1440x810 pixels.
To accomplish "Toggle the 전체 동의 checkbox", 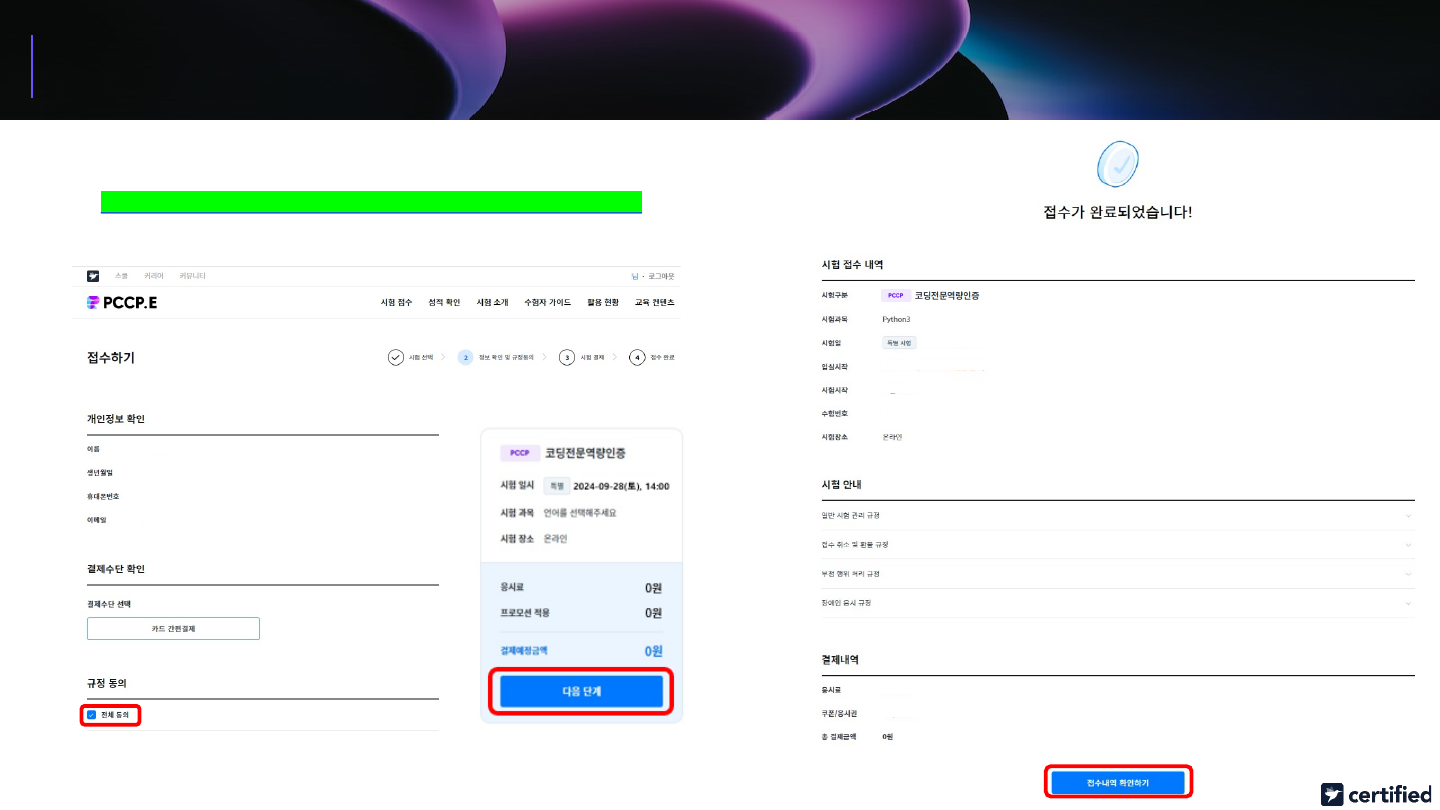I will (x=92, y=715).
